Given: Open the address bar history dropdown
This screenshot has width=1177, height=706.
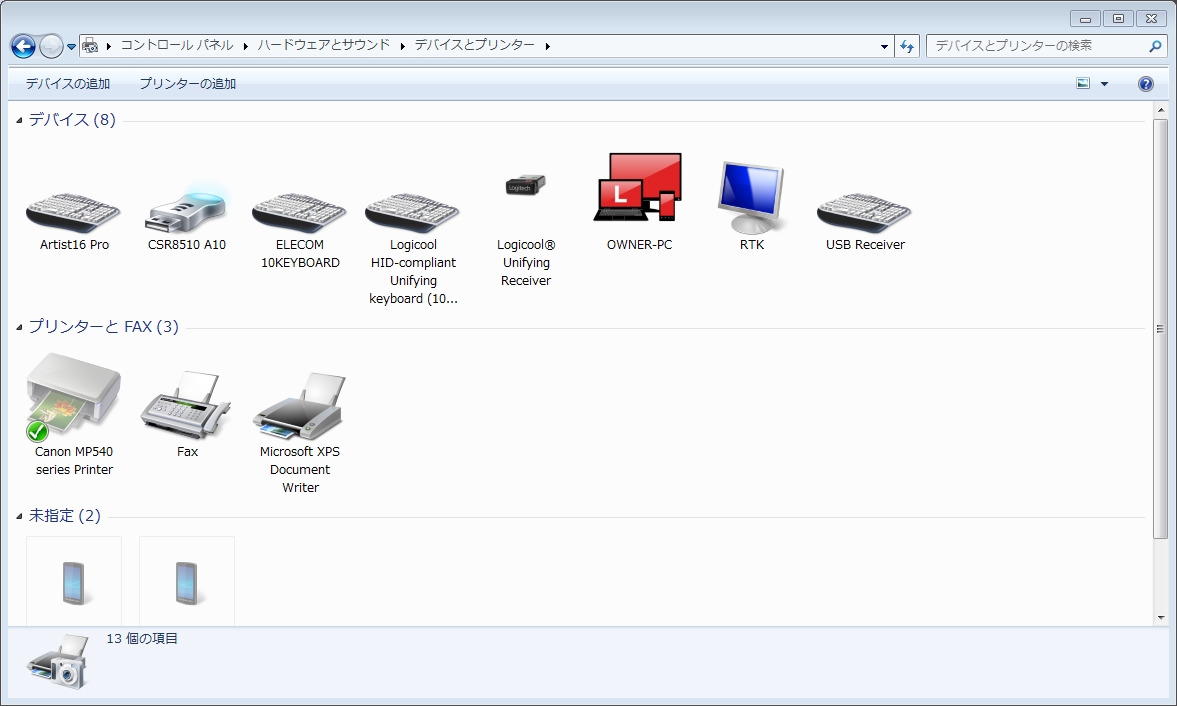Looking at the screenshot, I should (x=884, y=47).
